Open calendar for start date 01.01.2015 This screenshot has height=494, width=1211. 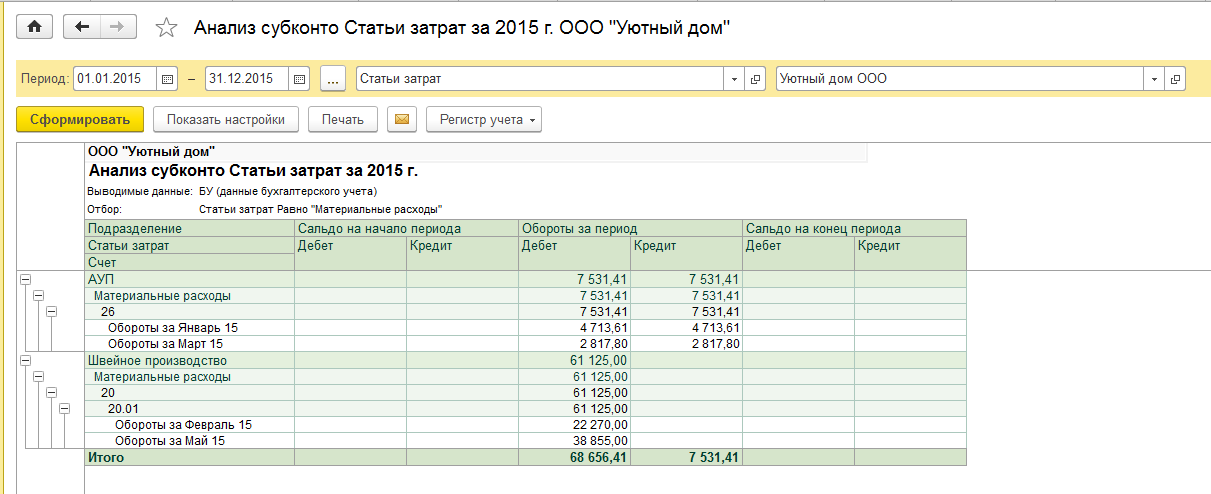(x=167, y=79)
